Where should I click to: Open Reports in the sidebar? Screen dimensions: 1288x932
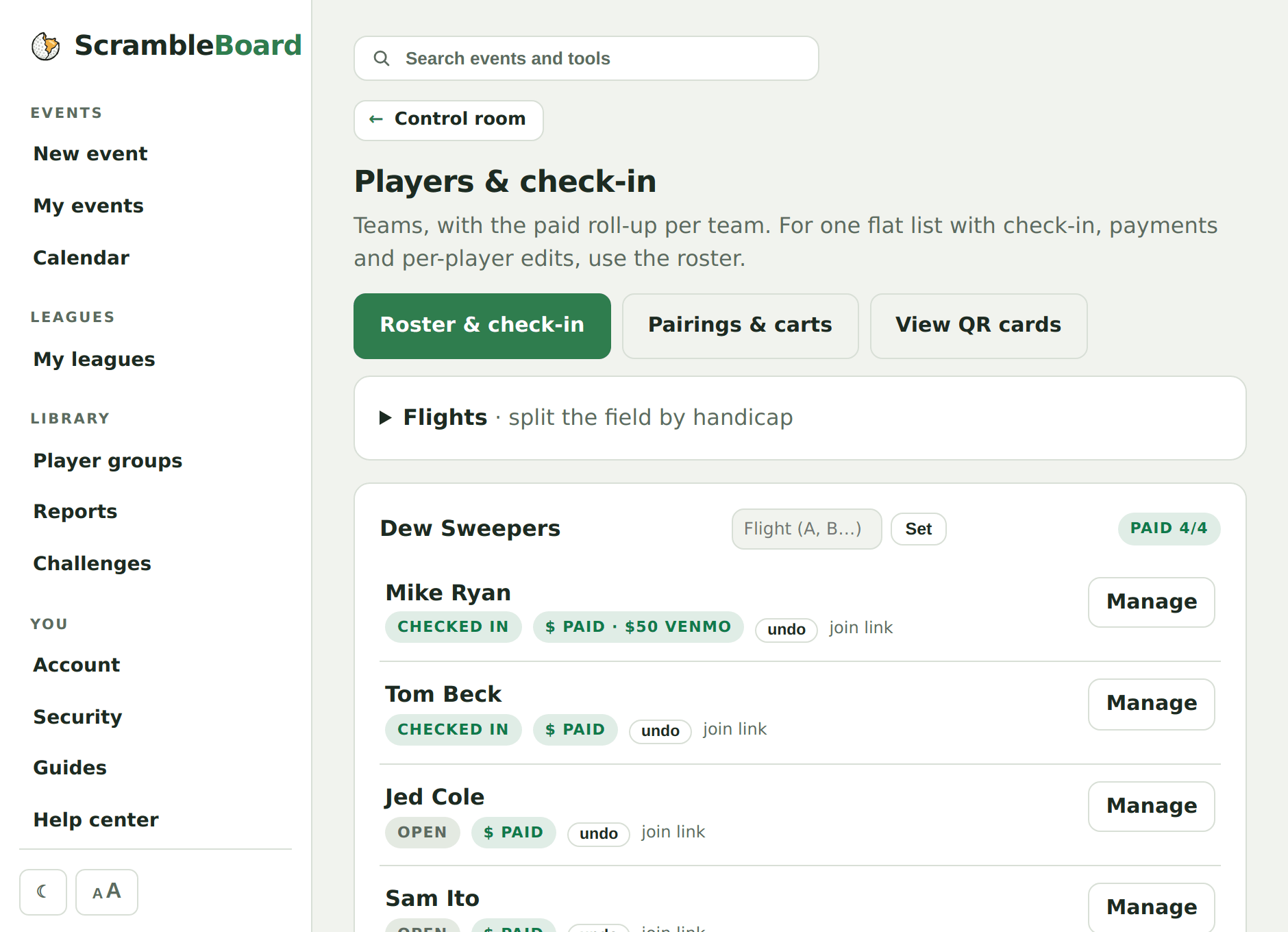[75, 512]
